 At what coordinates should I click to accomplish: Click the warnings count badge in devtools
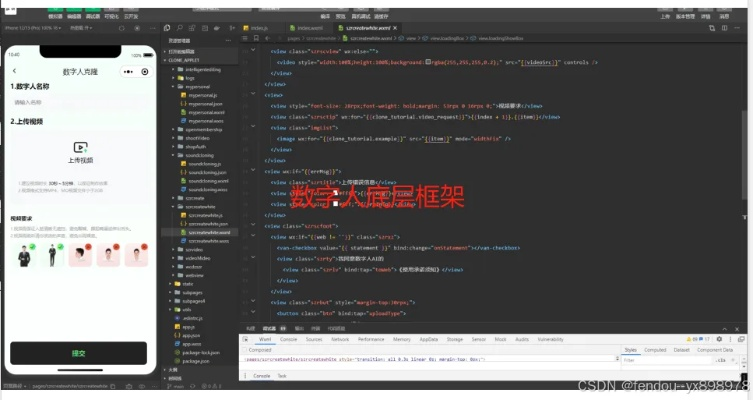(692, 339)
